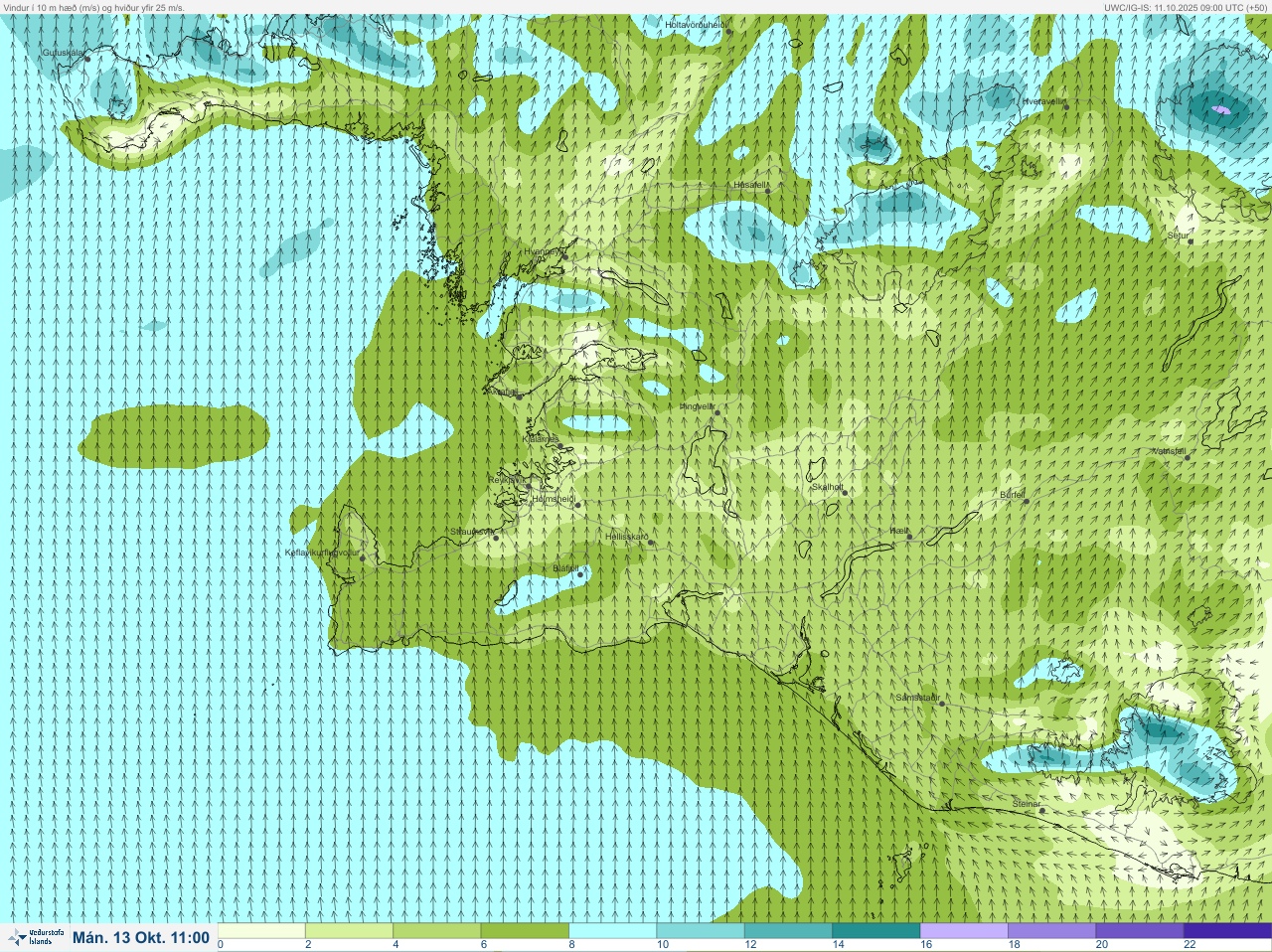Select the 6-8 m/s olive green legend swatch
The image size is (1272, 952).
click(x=525, y=931)
